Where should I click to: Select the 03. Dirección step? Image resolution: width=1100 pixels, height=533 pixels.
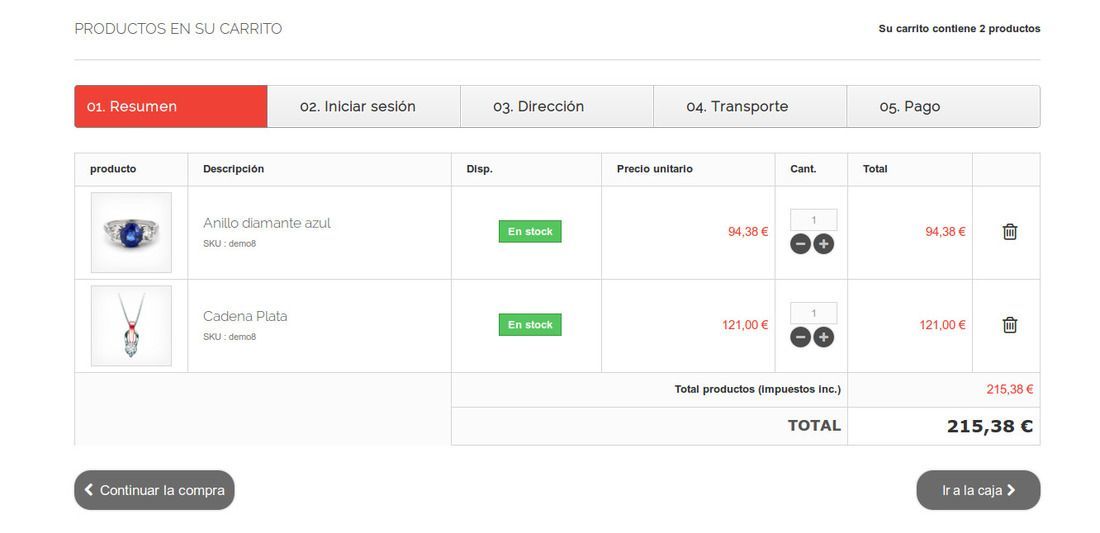click(x=557, y=107)
